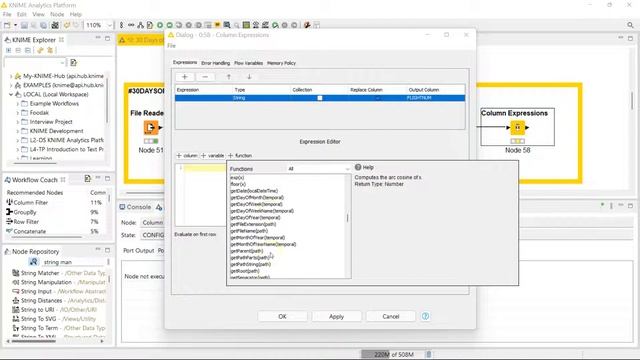This screenshot has width=640, height=360.
Task: Click the remove expression minus button
Action: (205, 77)
